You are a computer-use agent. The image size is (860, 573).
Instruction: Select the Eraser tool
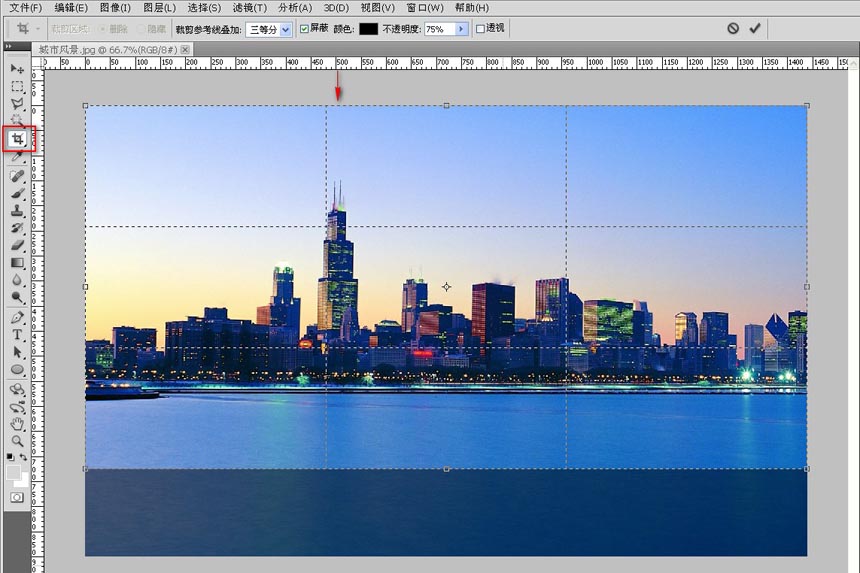(17, 245)
